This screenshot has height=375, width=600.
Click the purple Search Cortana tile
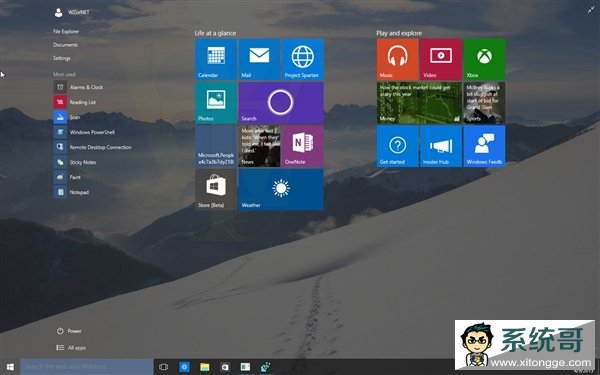click(x=281, y=103)
